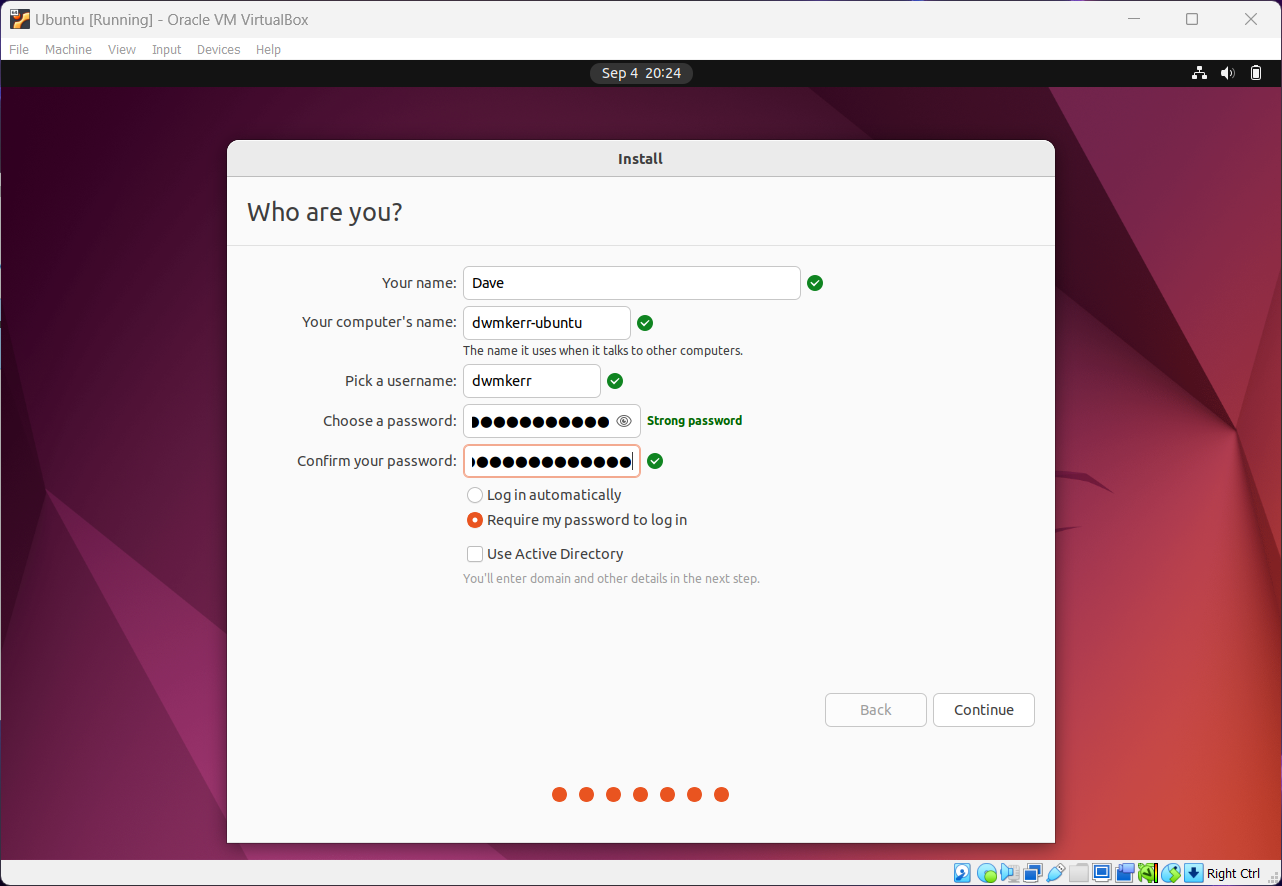This screenshot has height=886, width=1282.
Task: Open the Machine menu
Action: [68, 49]
